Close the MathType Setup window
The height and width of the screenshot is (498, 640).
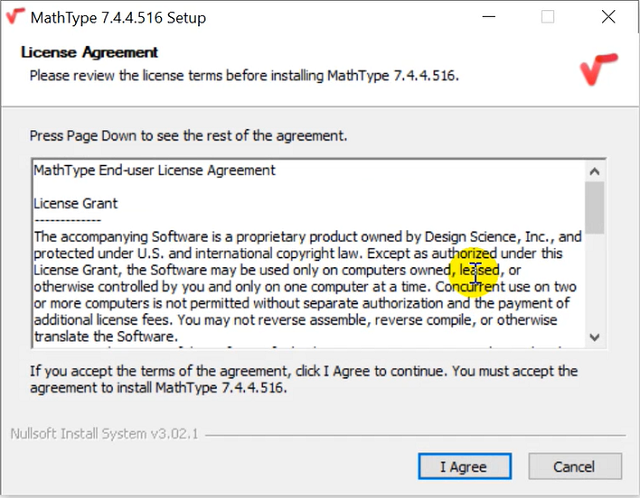coord(608,17)
